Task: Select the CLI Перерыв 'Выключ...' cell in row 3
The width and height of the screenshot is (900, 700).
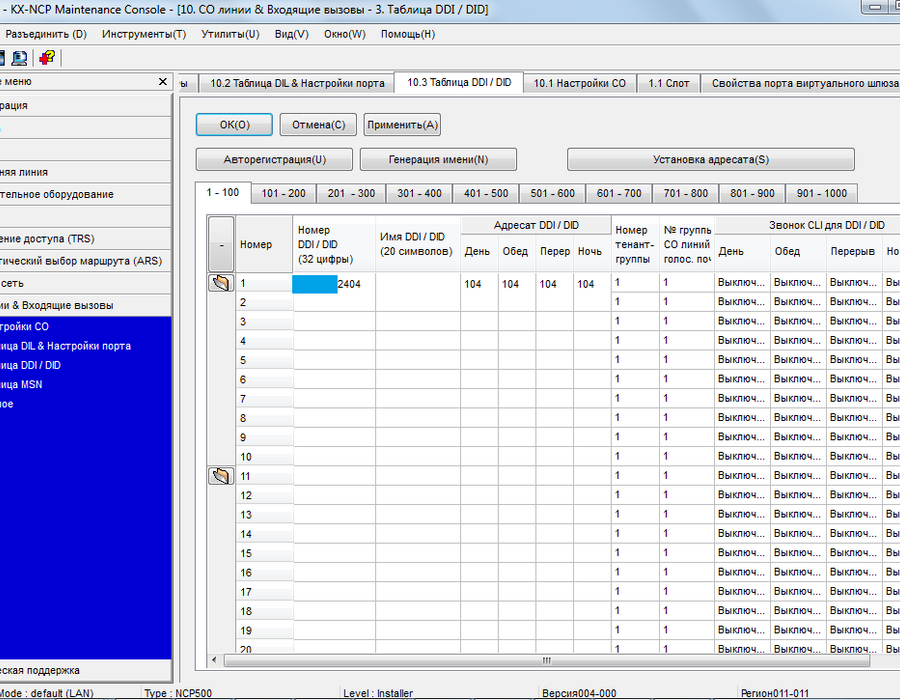Action: [x=854, y=321]
